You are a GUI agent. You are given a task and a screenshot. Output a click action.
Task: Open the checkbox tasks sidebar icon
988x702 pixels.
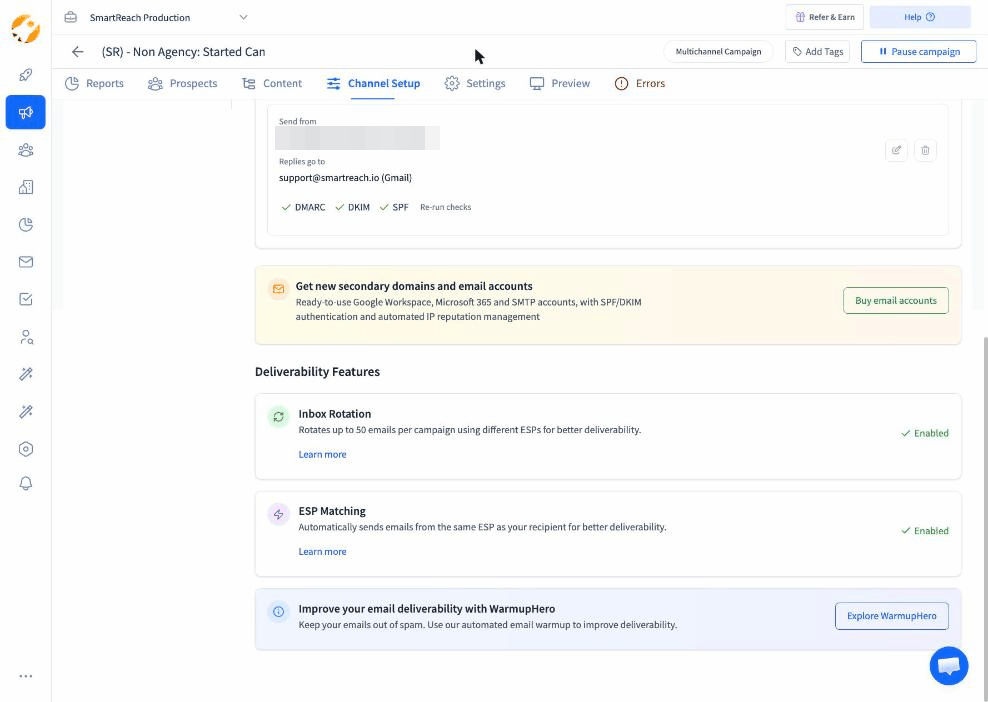pos(26,299)
